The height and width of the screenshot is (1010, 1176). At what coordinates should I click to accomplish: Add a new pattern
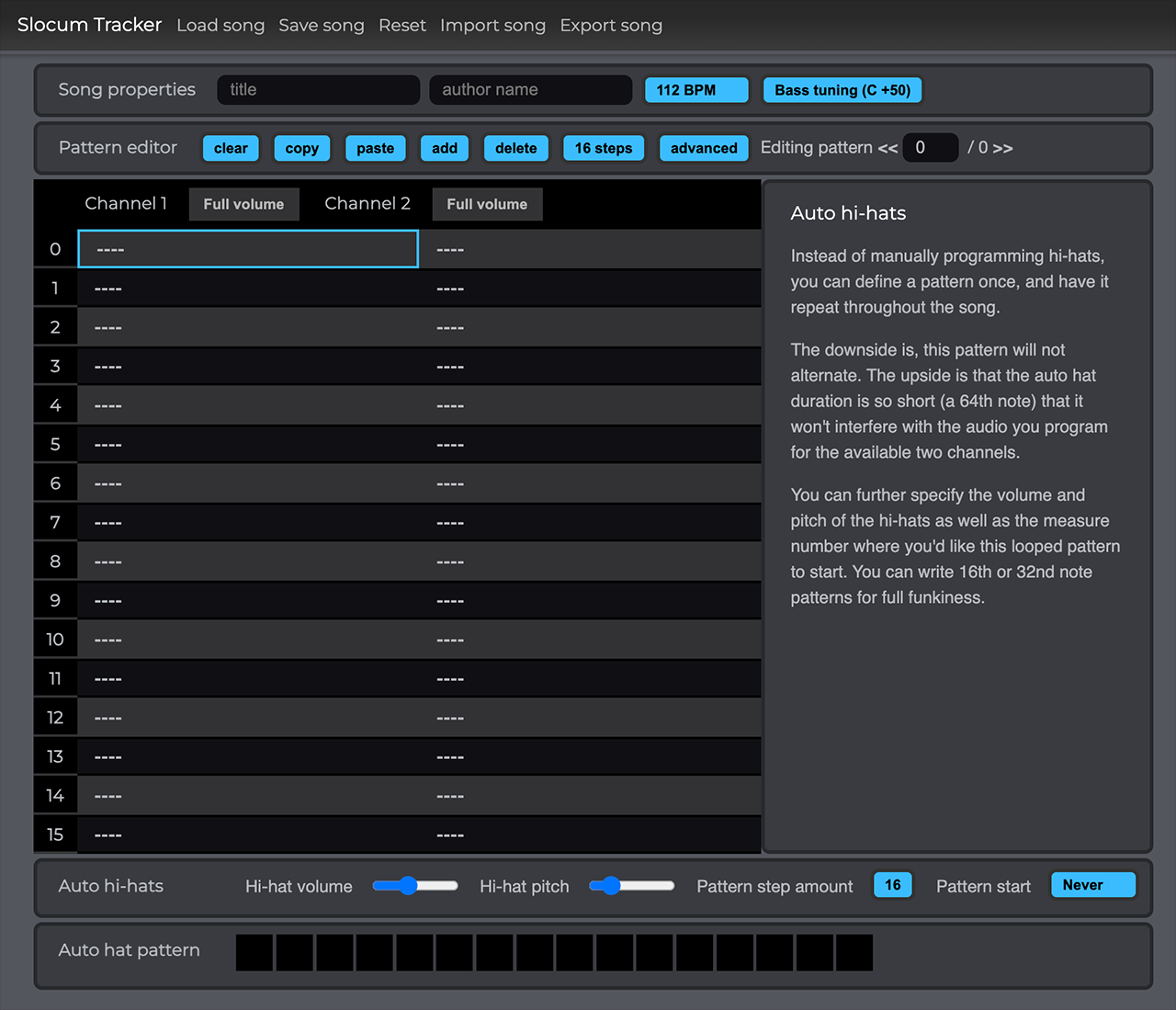click(x=445, y=148)
